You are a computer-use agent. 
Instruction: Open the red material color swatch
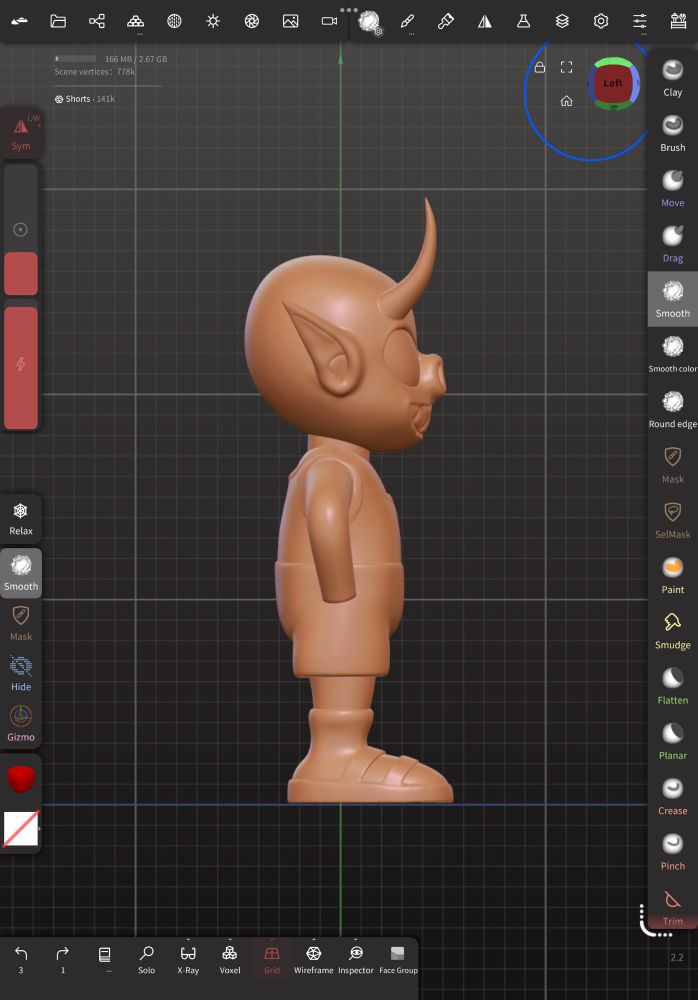21,779
